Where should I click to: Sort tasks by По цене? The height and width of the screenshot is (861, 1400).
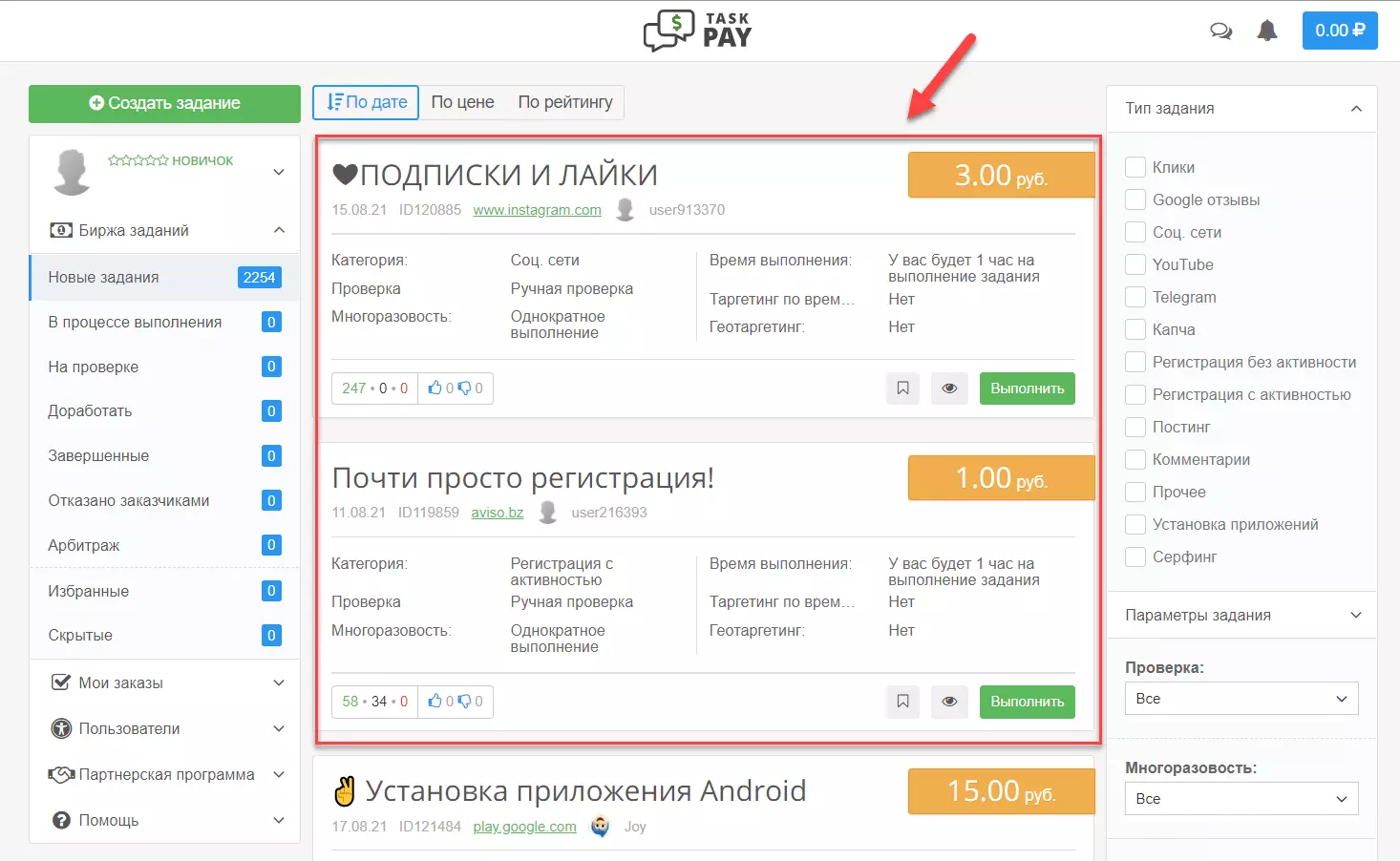pyautogui.click(x=462, y=102)
